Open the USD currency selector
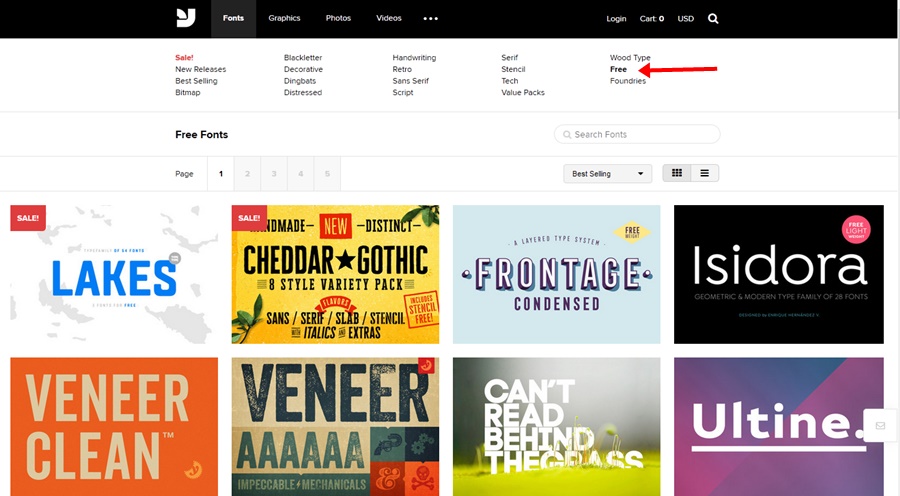 685,18
